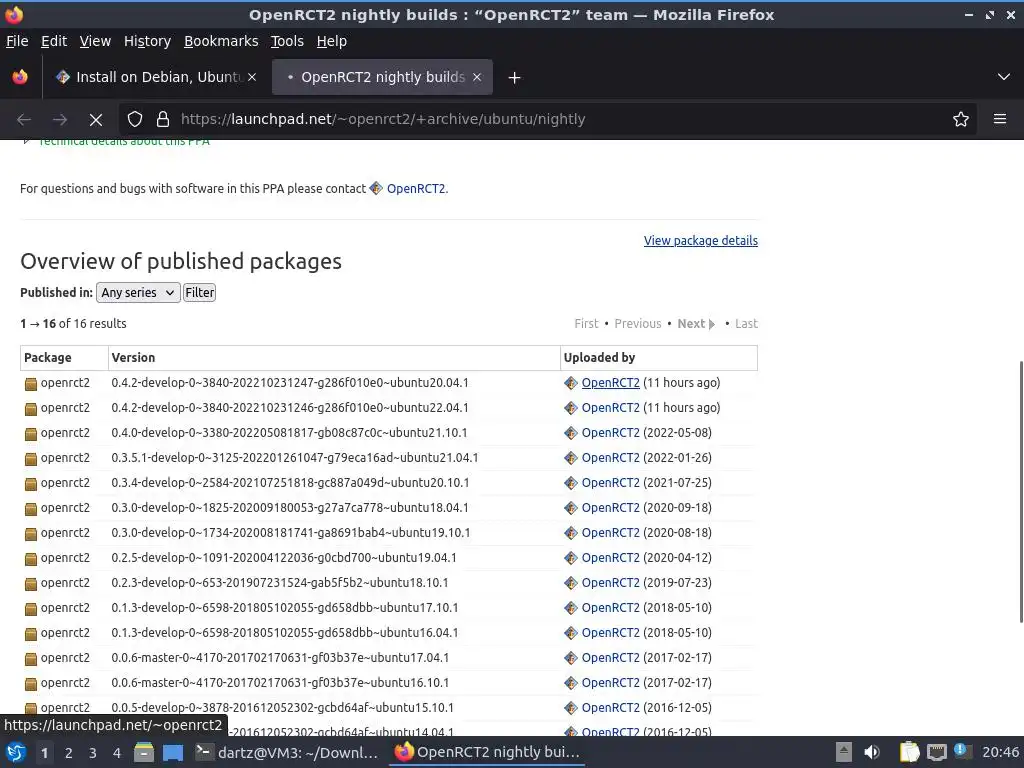The height and width of the screenshot is (768, 1024).
Task: Open View package details link
Action: pyautogui.click(x=701, y=240)
